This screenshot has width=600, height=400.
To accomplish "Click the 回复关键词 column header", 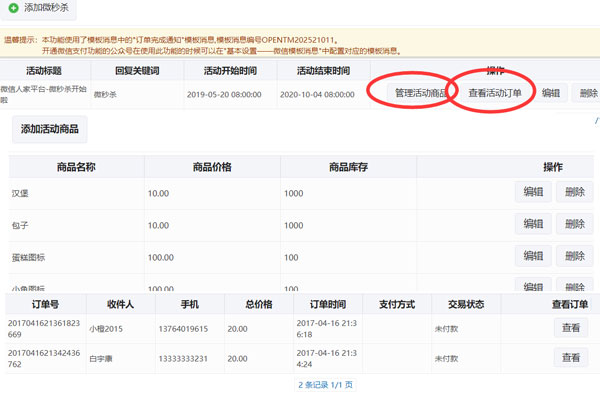I will 137,71.
